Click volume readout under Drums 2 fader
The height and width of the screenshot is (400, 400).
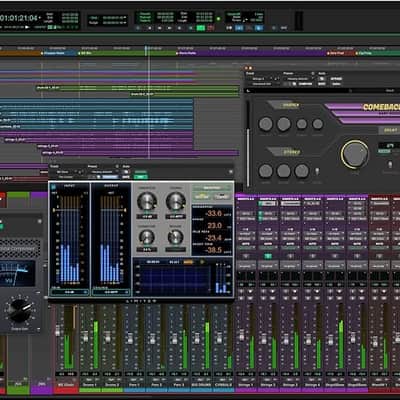point(112,374)
